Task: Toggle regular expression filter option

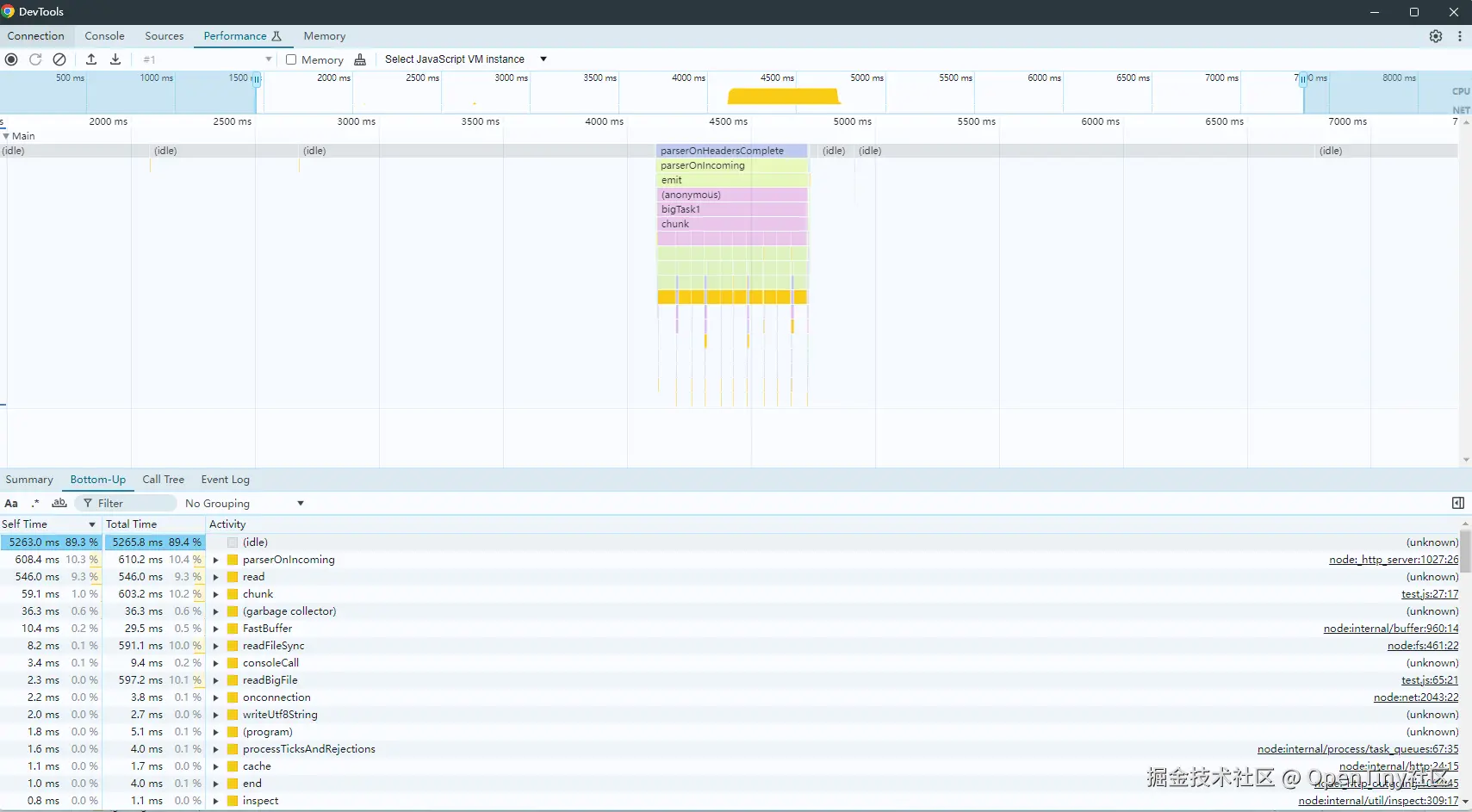Action: [35, 504]
